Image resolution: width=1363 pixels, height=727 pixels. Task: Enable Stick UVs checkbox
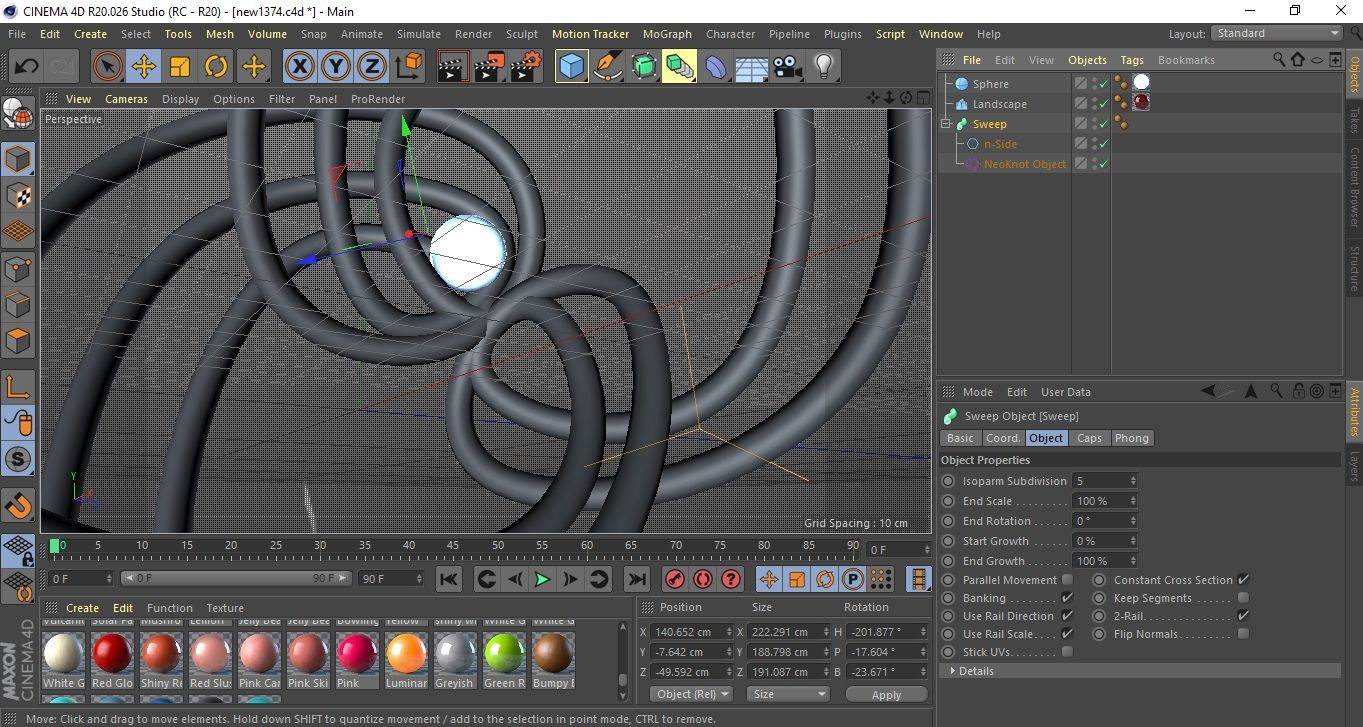[1067, 652]
